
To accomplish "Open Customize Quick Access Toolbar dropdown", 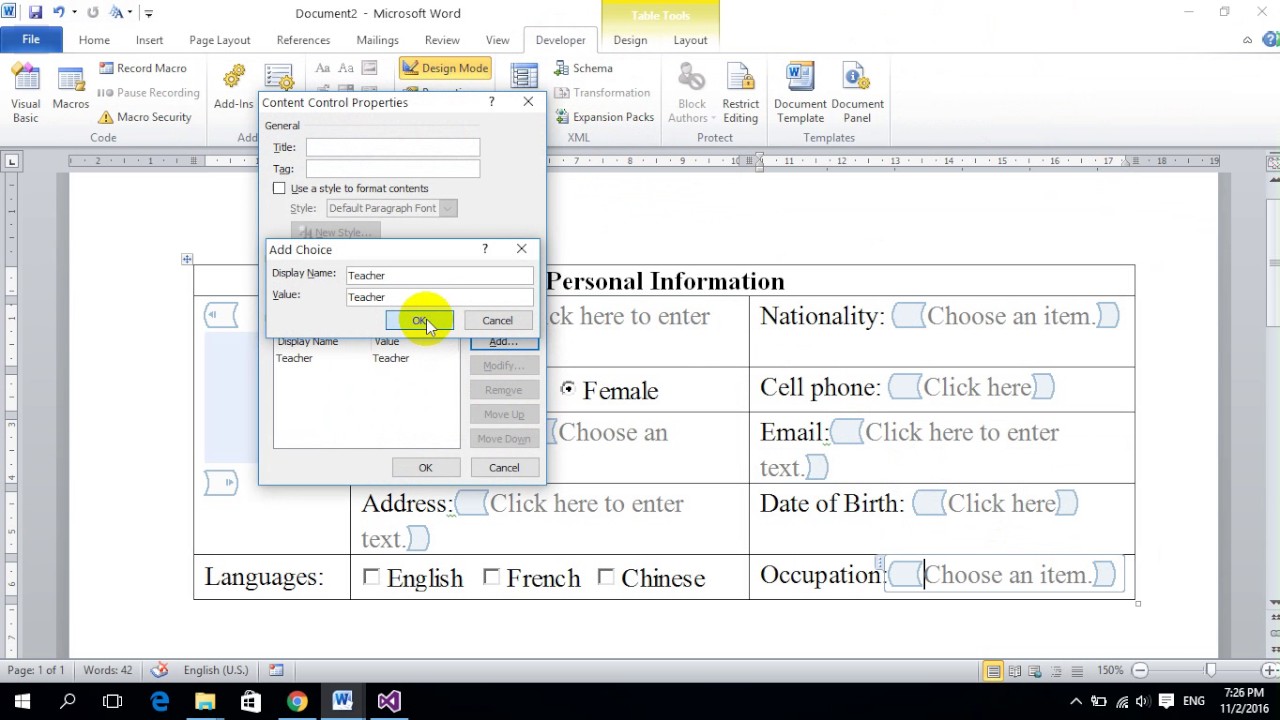I will (x=149, y=14).
